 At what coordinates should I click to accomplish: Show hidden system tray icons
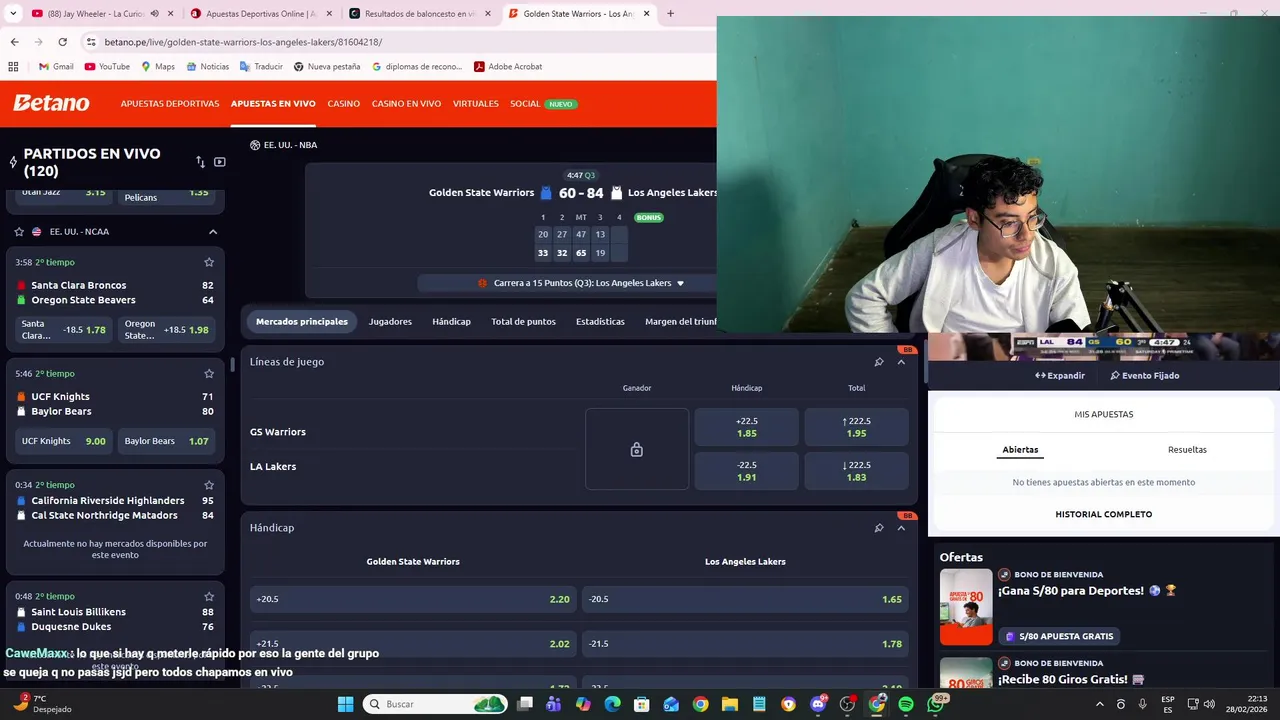1100,704
